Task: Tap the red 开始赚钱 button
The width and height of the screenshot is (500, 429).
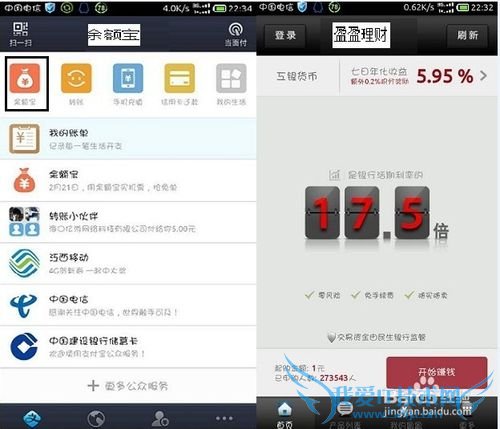Action: click(437, 372)
